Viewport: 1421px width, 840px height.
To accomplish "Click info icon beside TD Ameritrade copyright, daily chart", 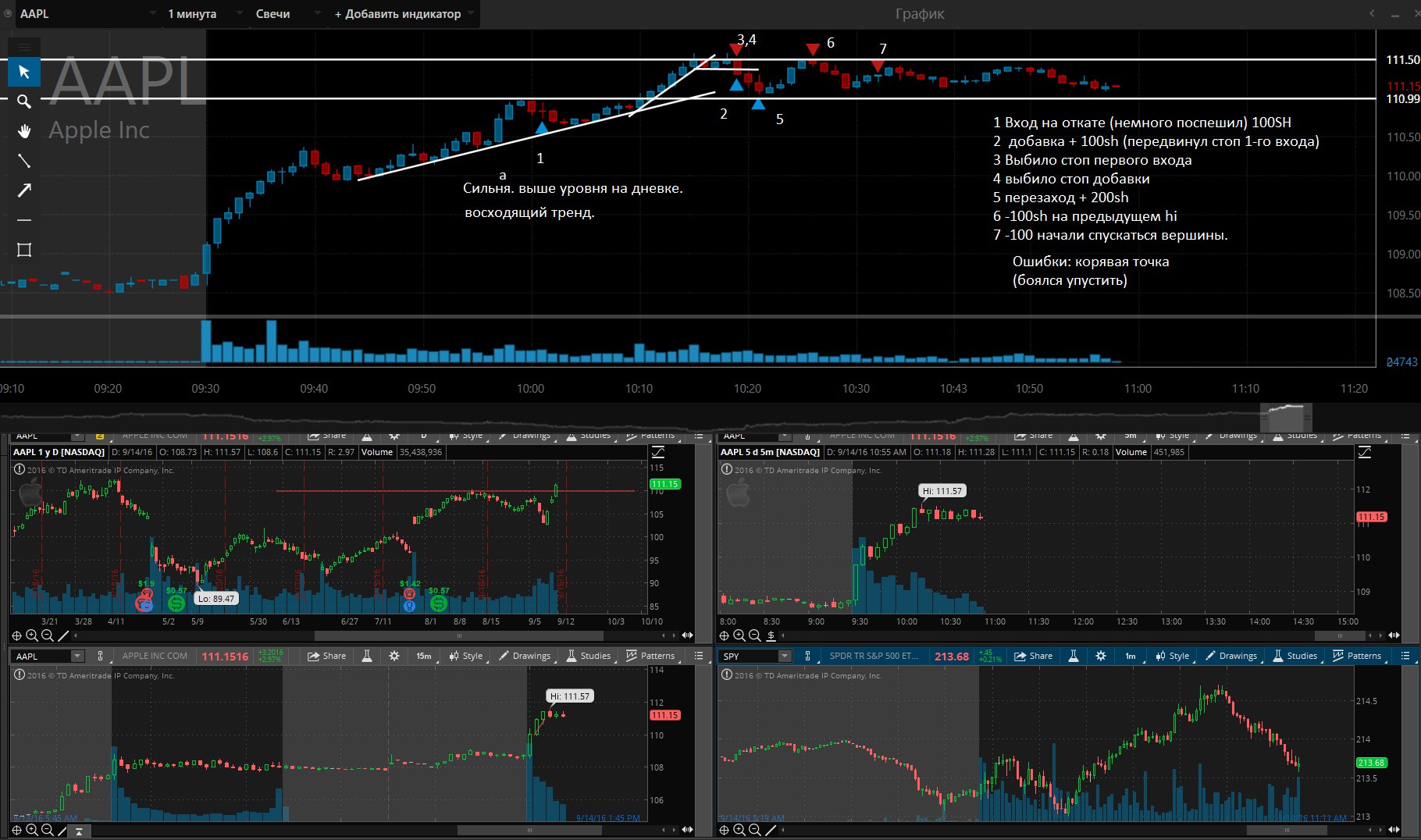I will [19, 470].
